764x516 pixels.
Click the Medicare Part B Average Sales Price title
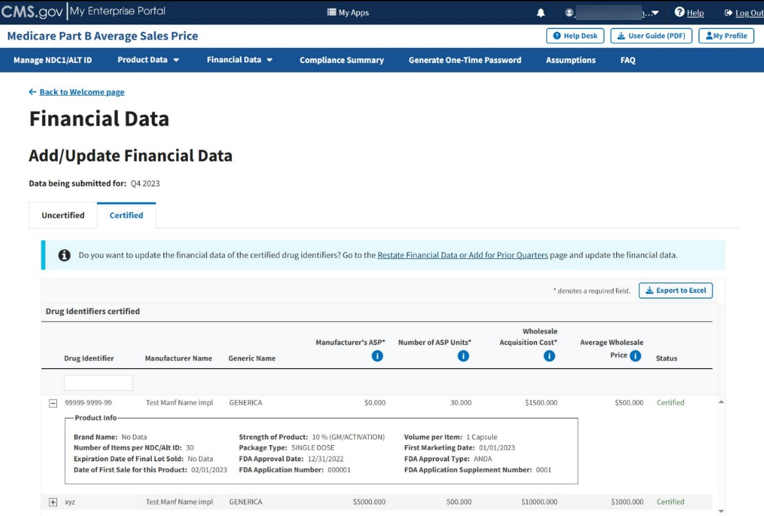[103, 36]
